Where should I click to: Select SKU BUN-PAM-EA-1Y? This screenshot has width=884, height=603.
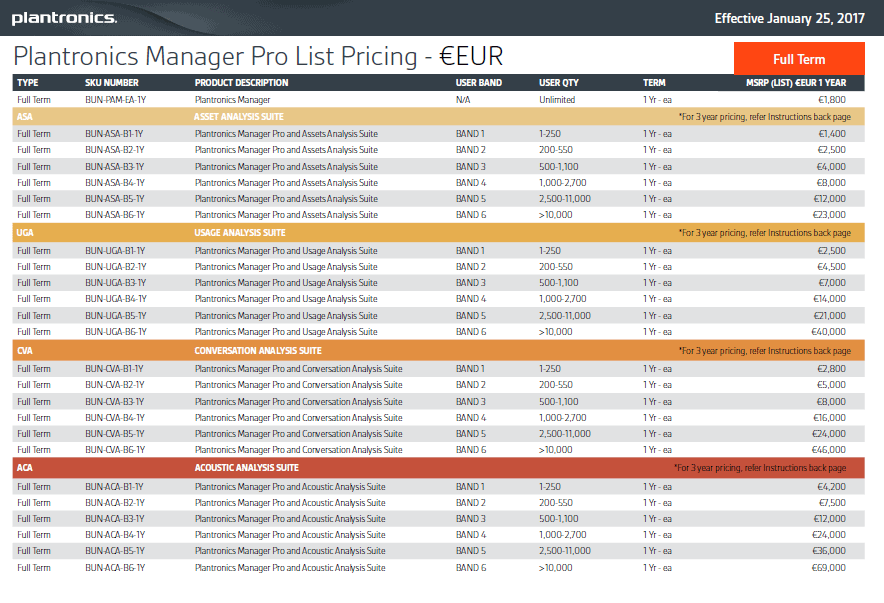point(116,100)
